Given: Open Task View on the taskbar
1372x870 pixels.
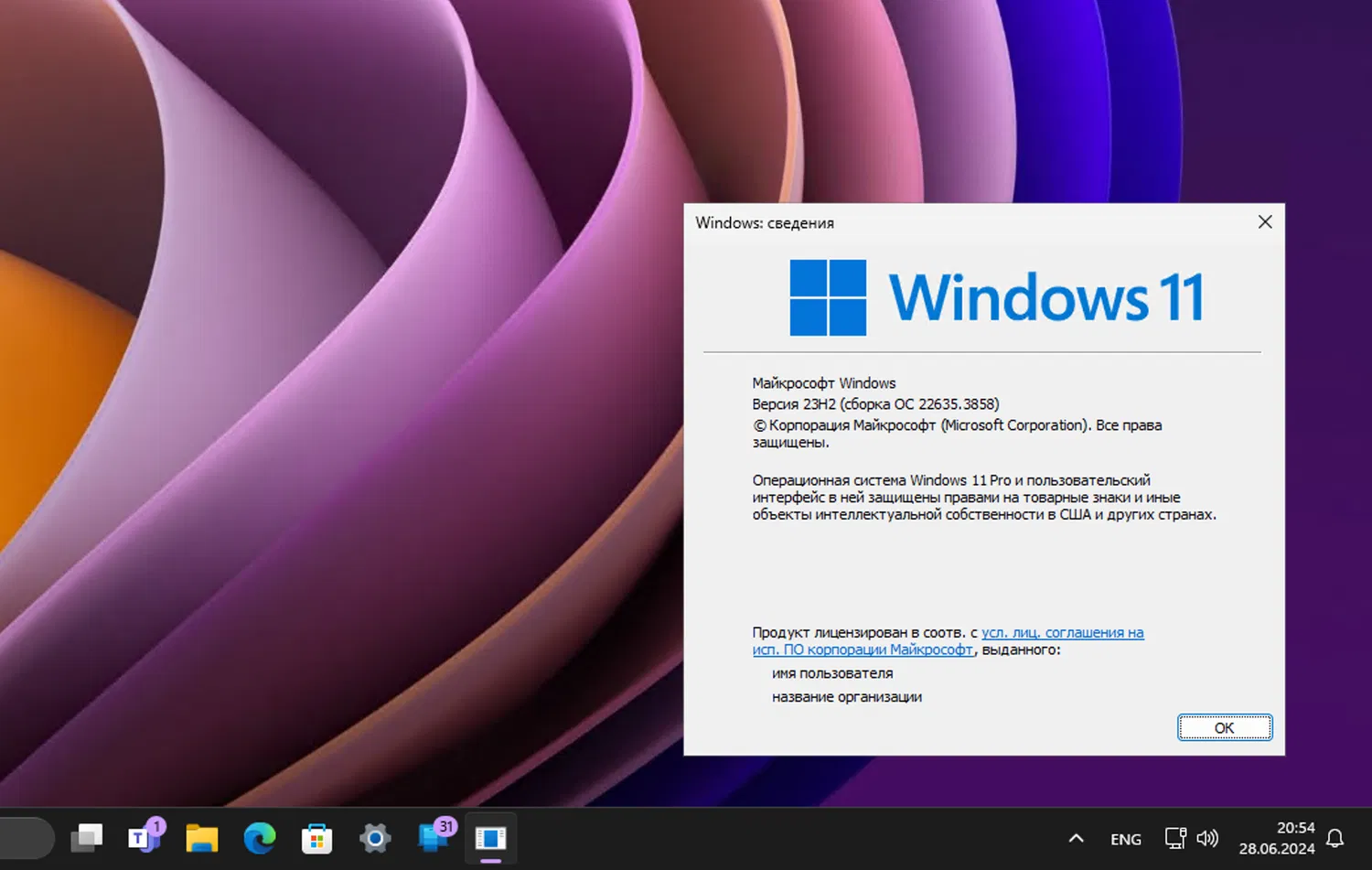Looking at the screenshot, I should (87, 838).
